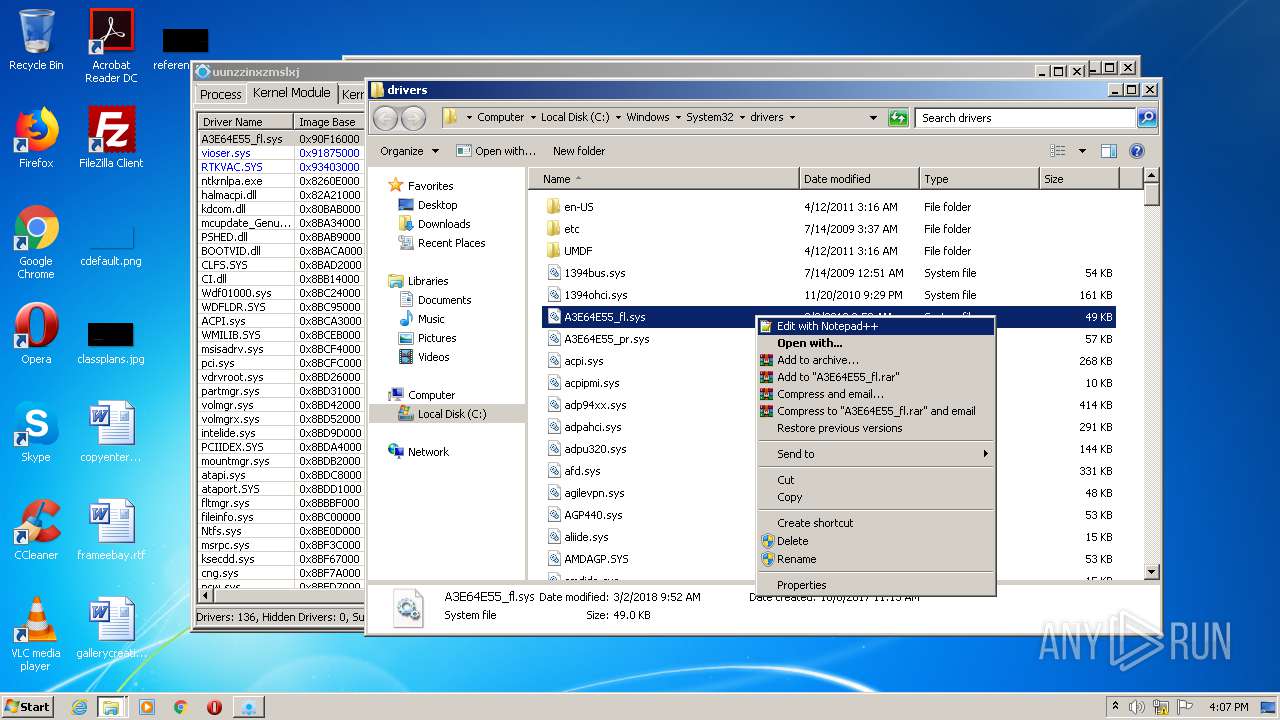The width and height of the screenshot is (1280, 720).
Task: Launch Acrobat Reader DC shortcut
Action: pos(111,45)
